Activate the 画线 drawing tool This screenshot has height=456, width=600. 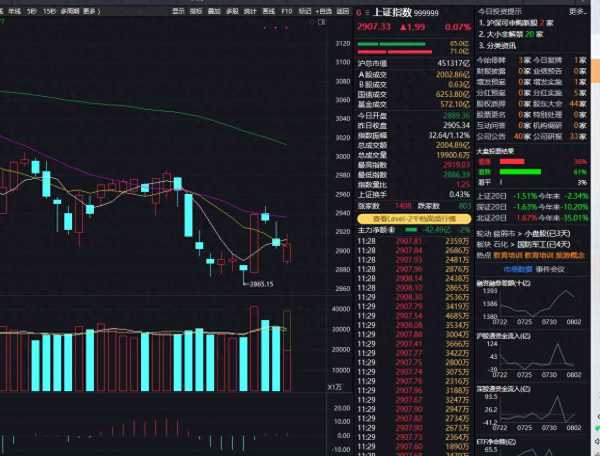[269, 11]
